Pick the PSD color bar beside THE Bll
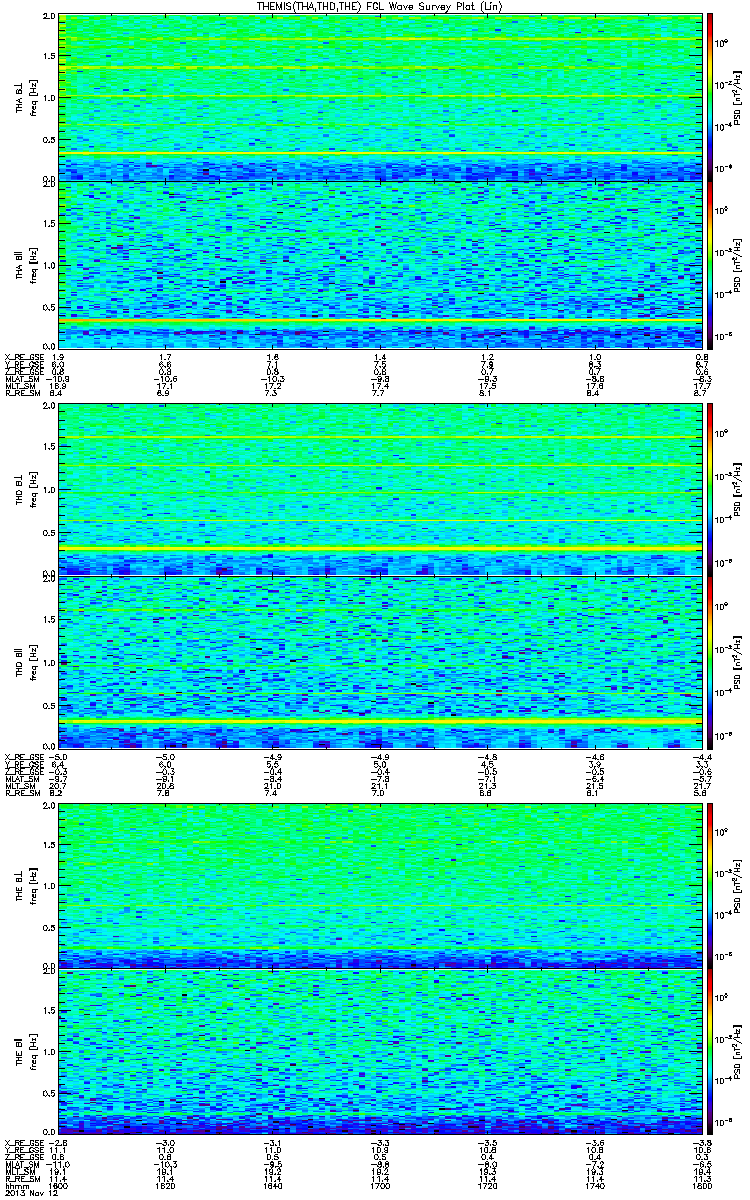Viewport: 750px width, 1200px height. click(711, 1052)
